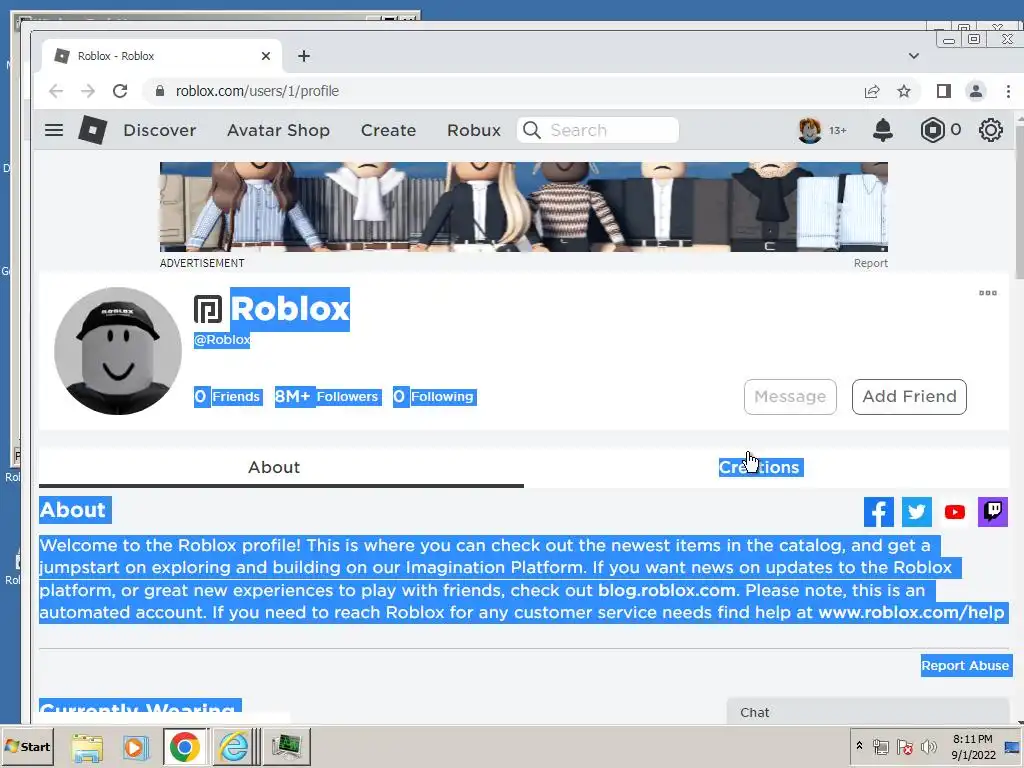The height and width of the screenshot is (768, 1024).
Task: Open the Twitch social link
Action: tap(993, 512)
